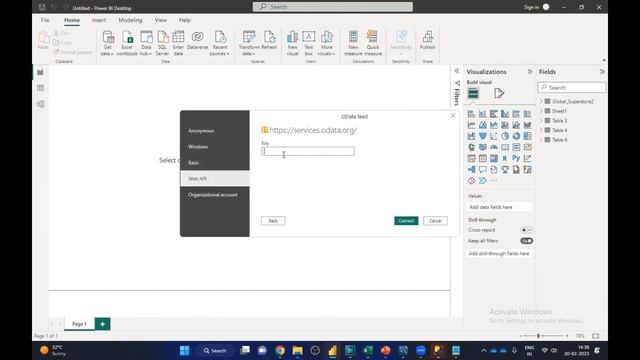Click the Connect button
The image size is (640, 360).
tap(406, 221)
